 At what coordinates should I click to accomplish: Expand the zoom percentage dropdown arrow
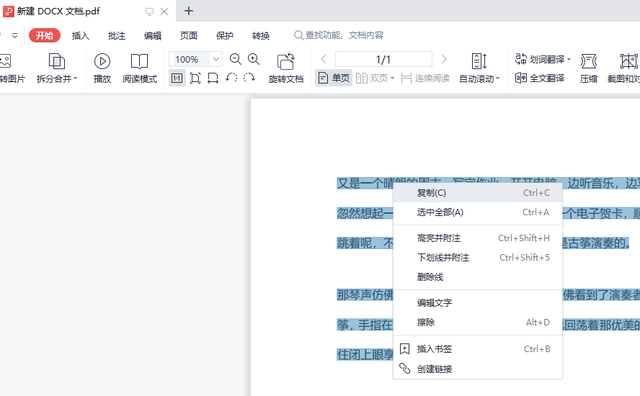[x=216, y=60]
